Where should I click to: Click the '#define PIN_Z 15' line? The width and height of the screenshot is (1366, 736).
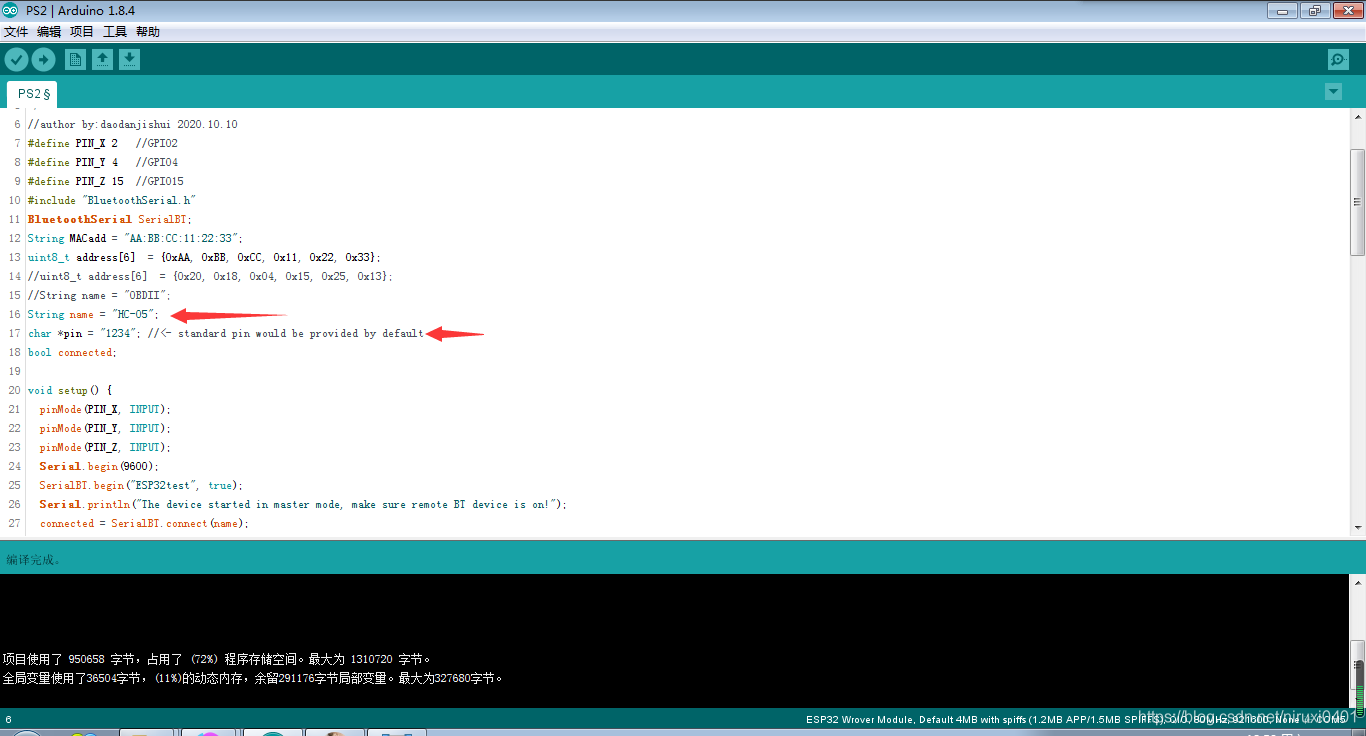(106, 181)
